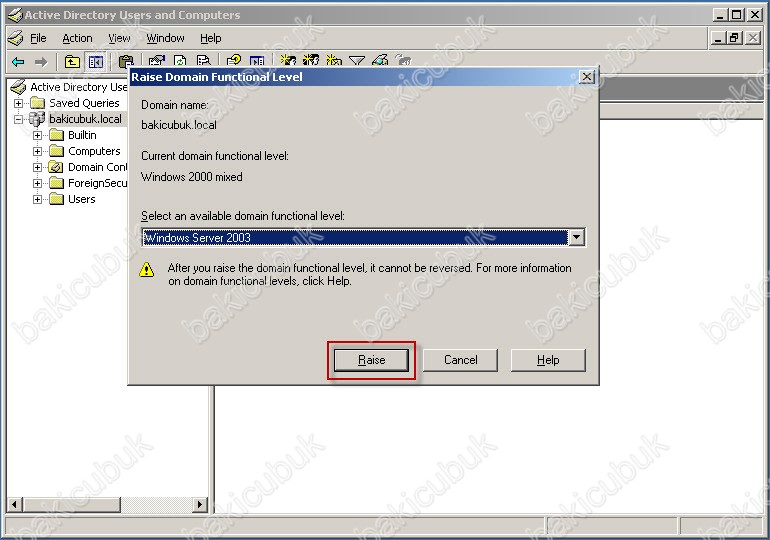The image size is (770, 540).
Task: Maximize the Active Directory Users and Computers window
Action: [x=737, y=15]
